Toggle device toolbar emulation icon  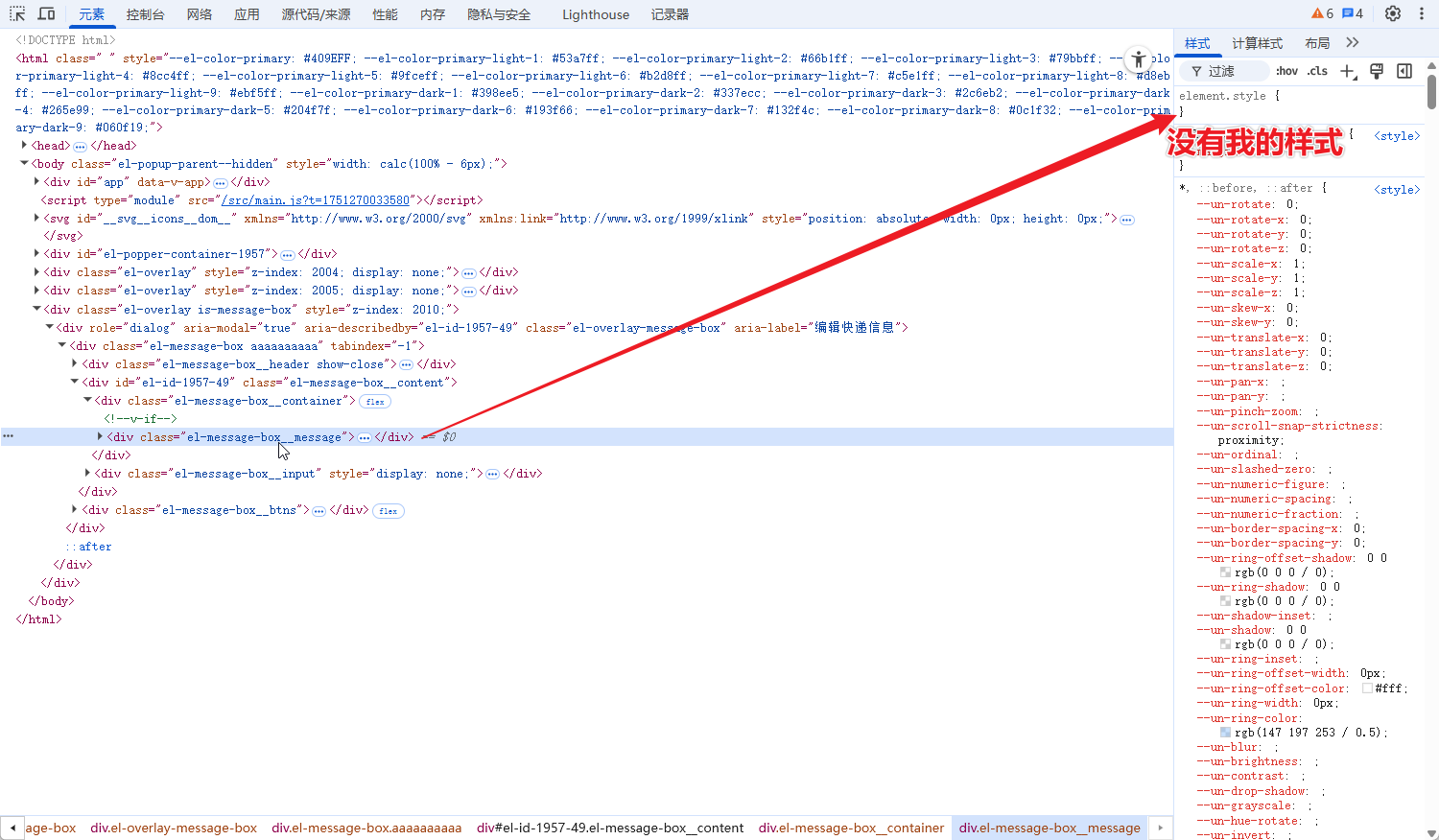tap(46, 13)
